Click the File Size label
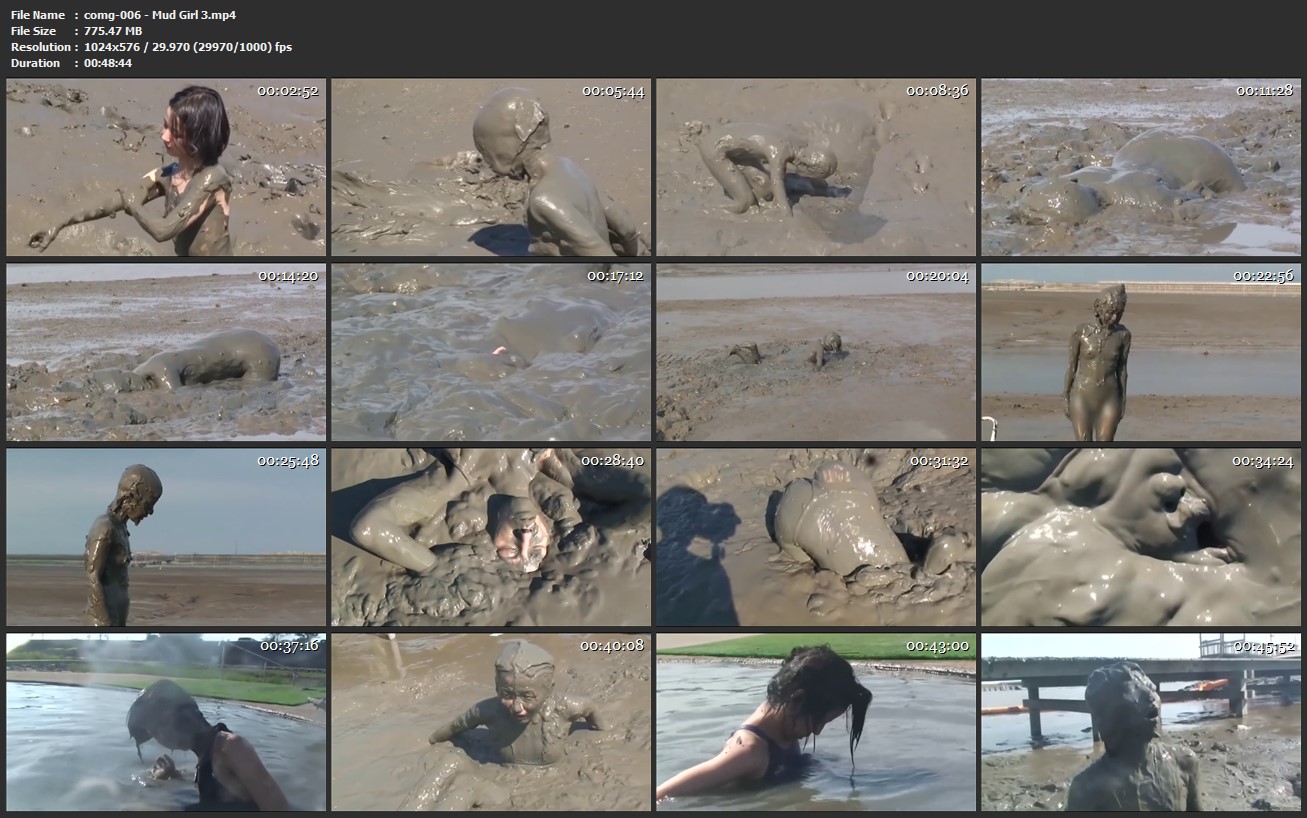The height and width of the screenshot is (818, 1307). [34, 31]
